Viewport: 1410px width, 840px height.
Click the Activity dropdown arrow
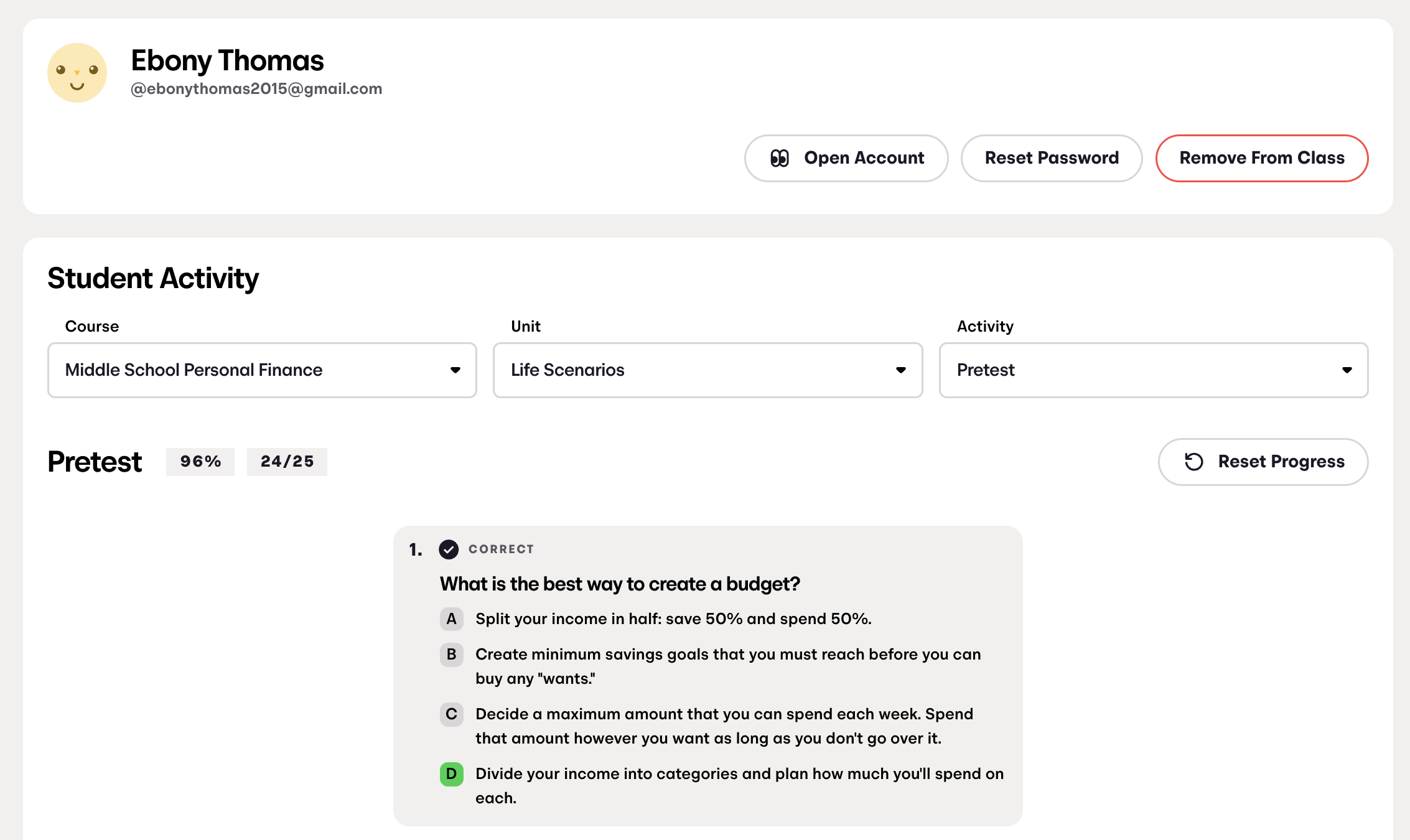tap(1347, 370)
